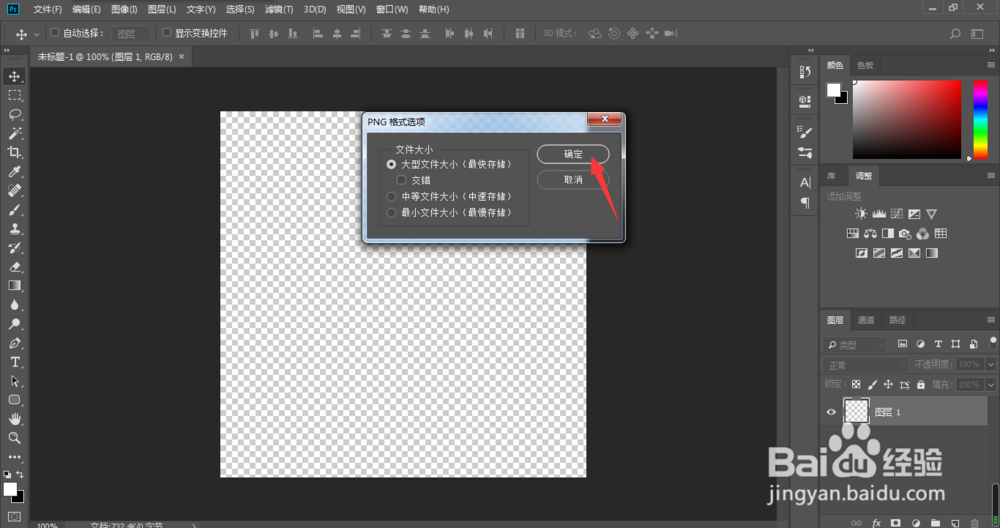1000x528 pixels.
Task: Open the Move tool preset picker arrow
Action: pos(36,34)
